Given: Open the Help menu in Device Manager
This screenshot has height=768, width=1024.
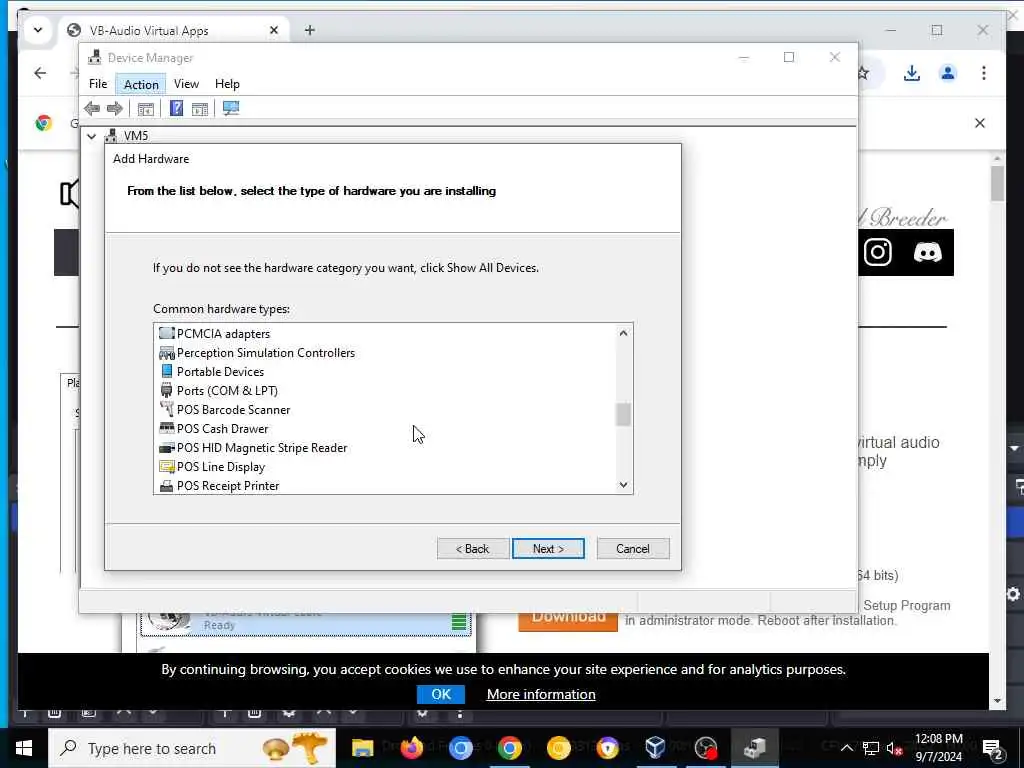Looking at the screenshot, I should (227, 84).
